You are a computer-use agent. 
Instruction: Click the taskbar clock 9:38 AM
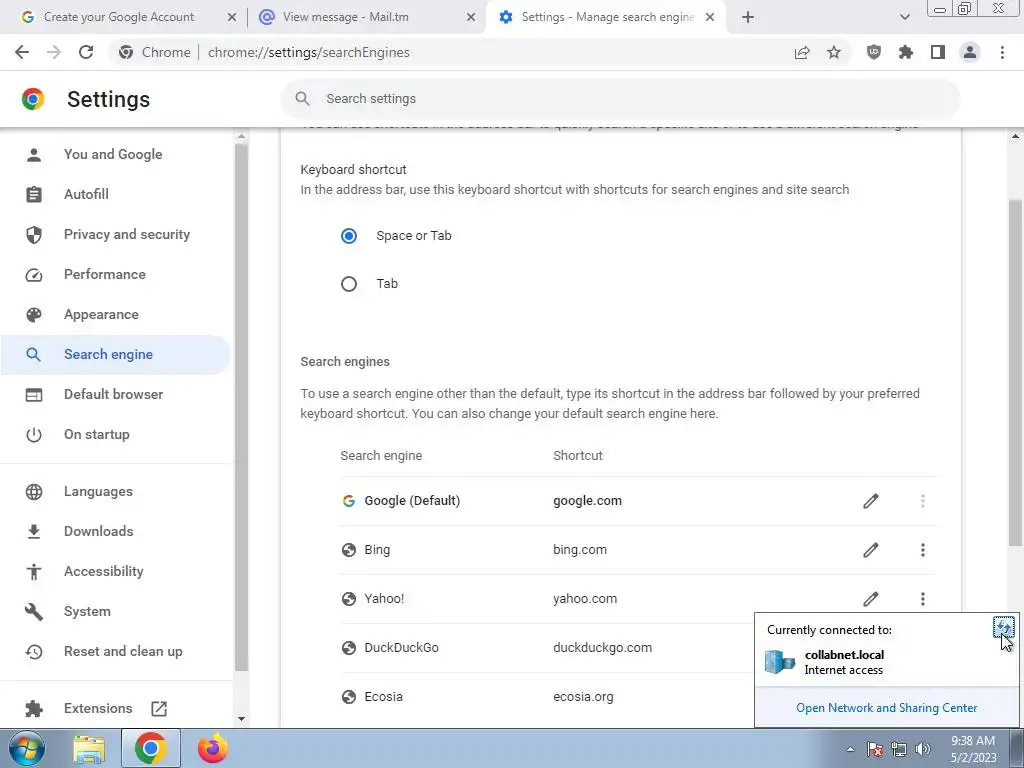click(972, 741)
